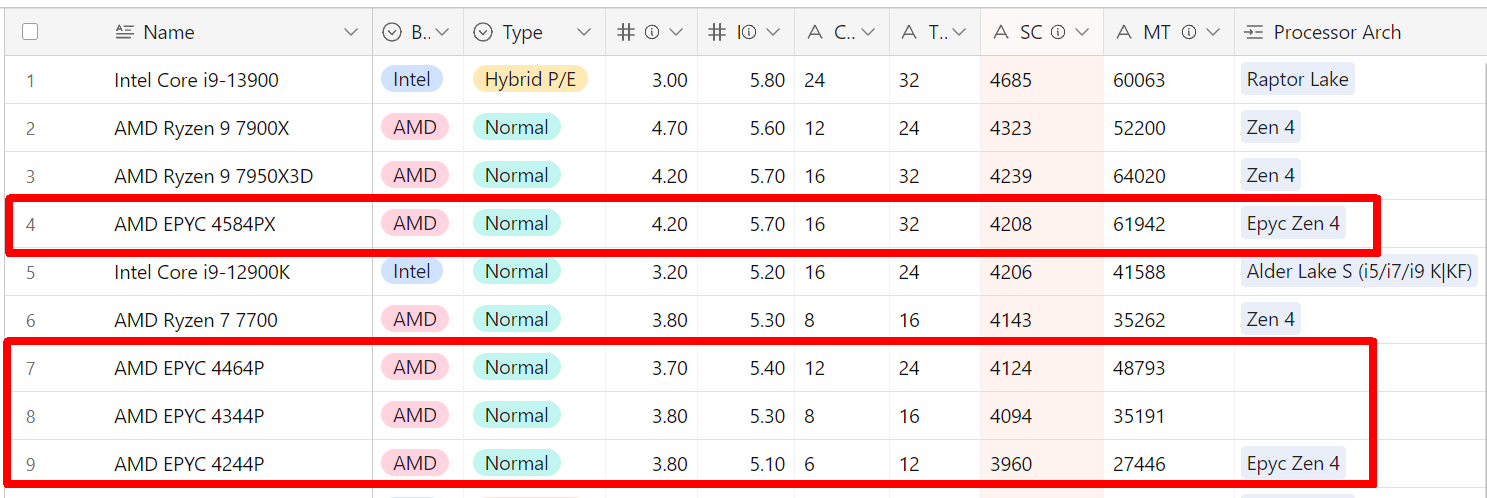This screenshot has height=498, width=1487.
Task: Click the Raptor Lake architecture chip
Action: 1298,79
